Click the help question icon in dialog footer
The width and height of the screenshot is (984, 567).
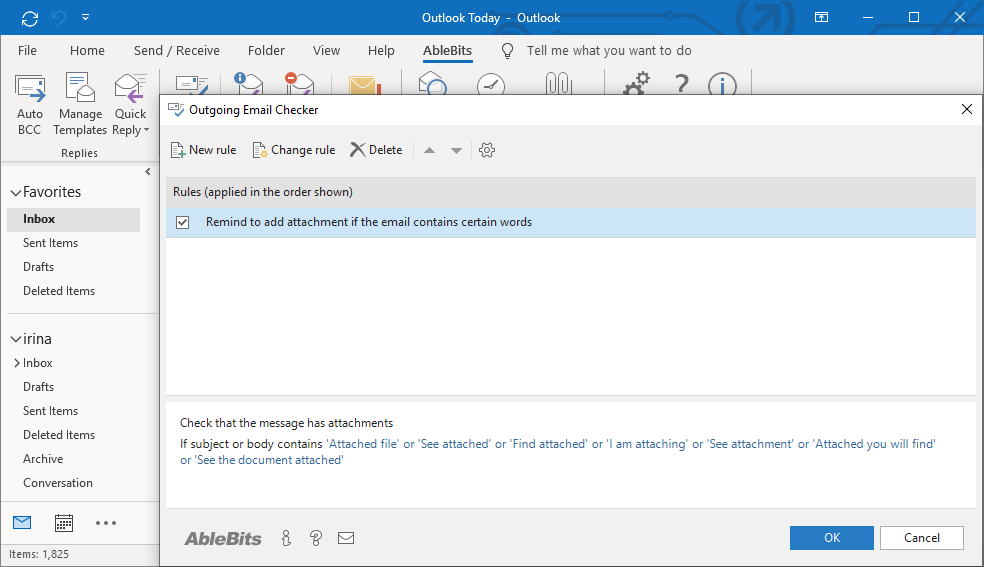pyautogui.click(x=316, y=538)
